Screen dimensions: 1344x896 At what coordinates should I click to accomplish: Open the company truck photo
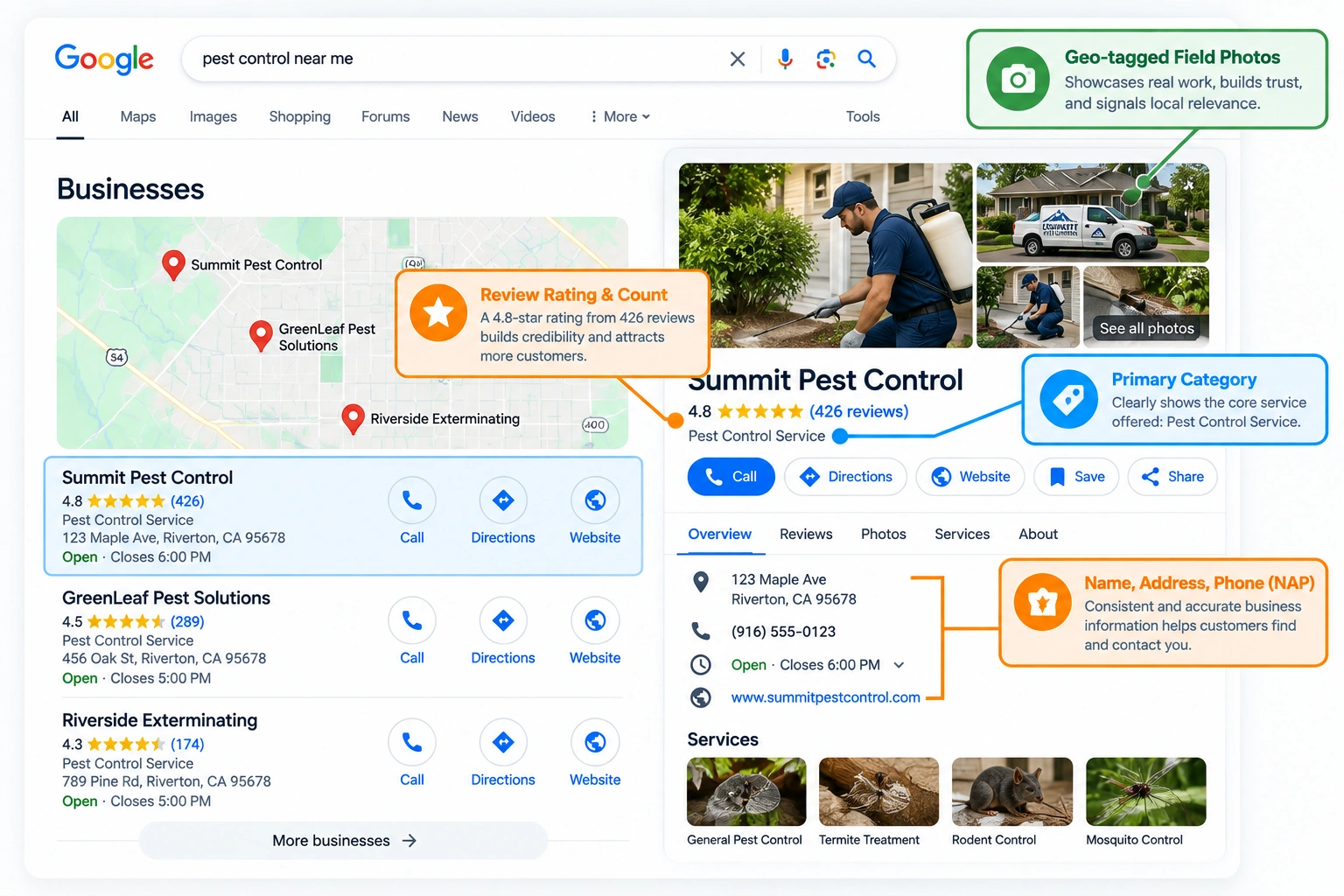[x=1093, y=213]
